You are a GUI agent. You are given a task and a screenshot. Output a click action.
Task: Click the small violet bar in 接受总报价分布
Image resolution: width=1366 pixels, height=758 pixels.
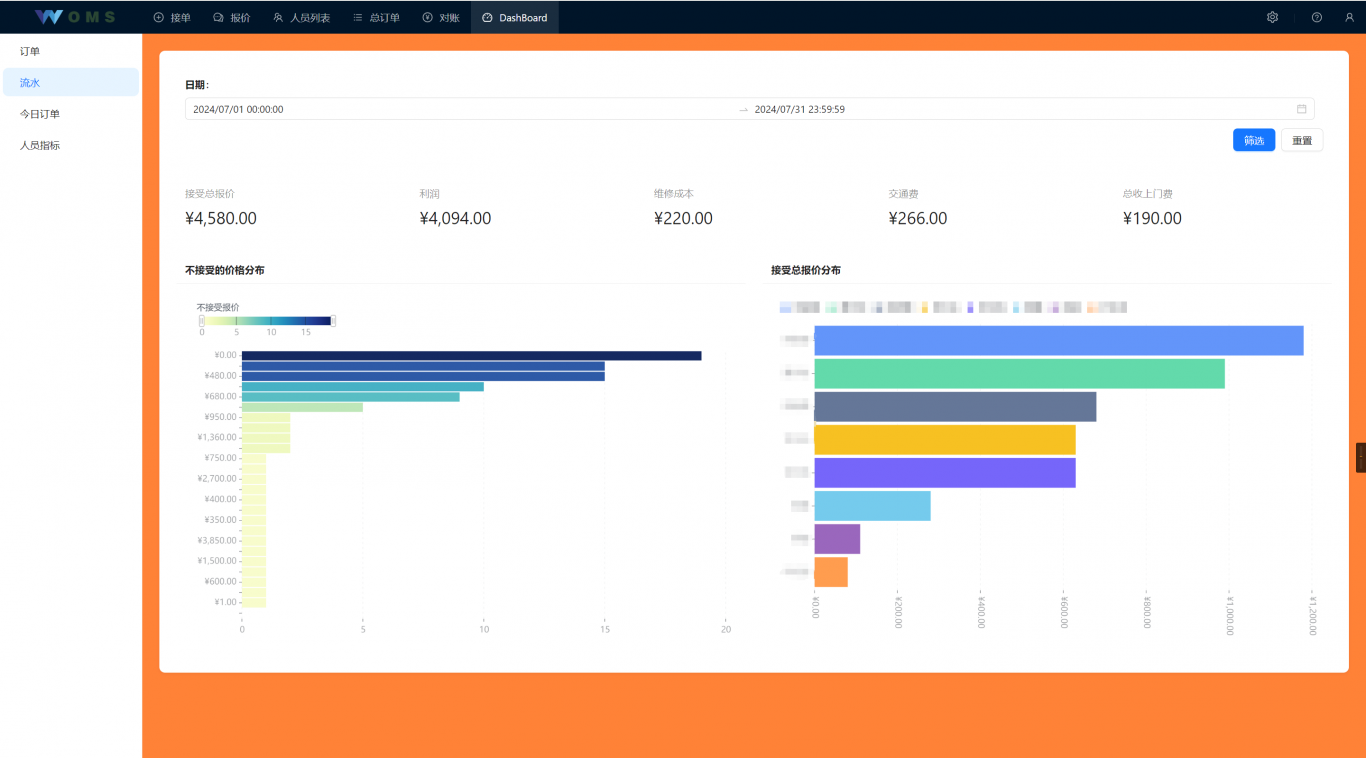[x=837, y=539]
